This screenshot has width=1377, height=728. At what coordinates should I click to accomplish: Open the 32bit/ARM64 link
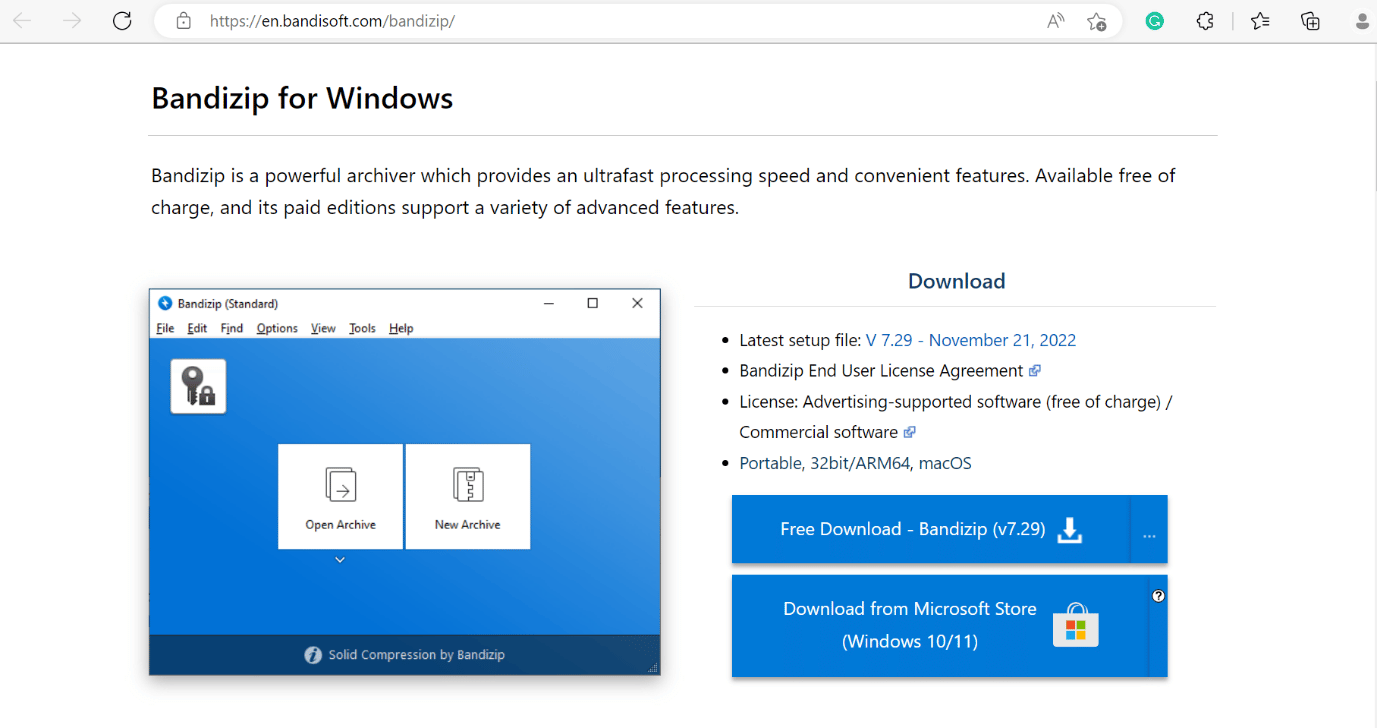[860, 463]
